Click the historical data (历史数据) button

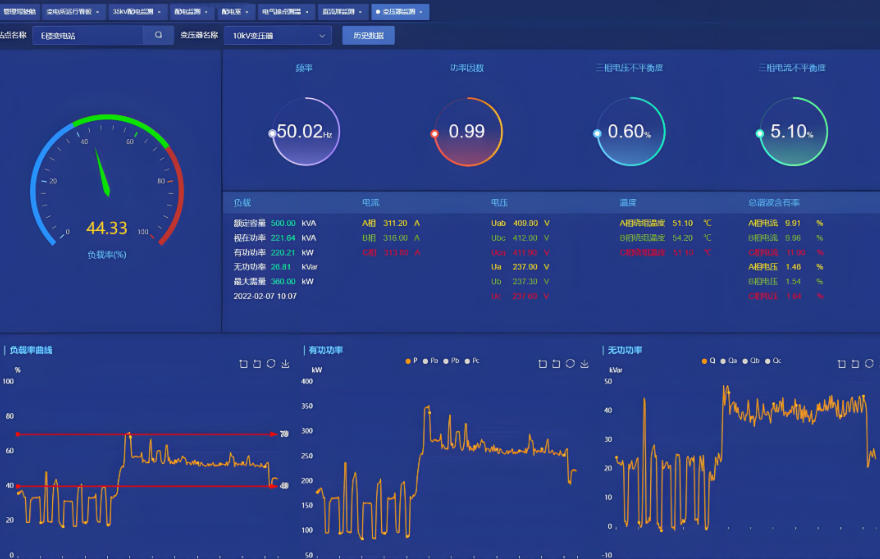tap(368, 35)
